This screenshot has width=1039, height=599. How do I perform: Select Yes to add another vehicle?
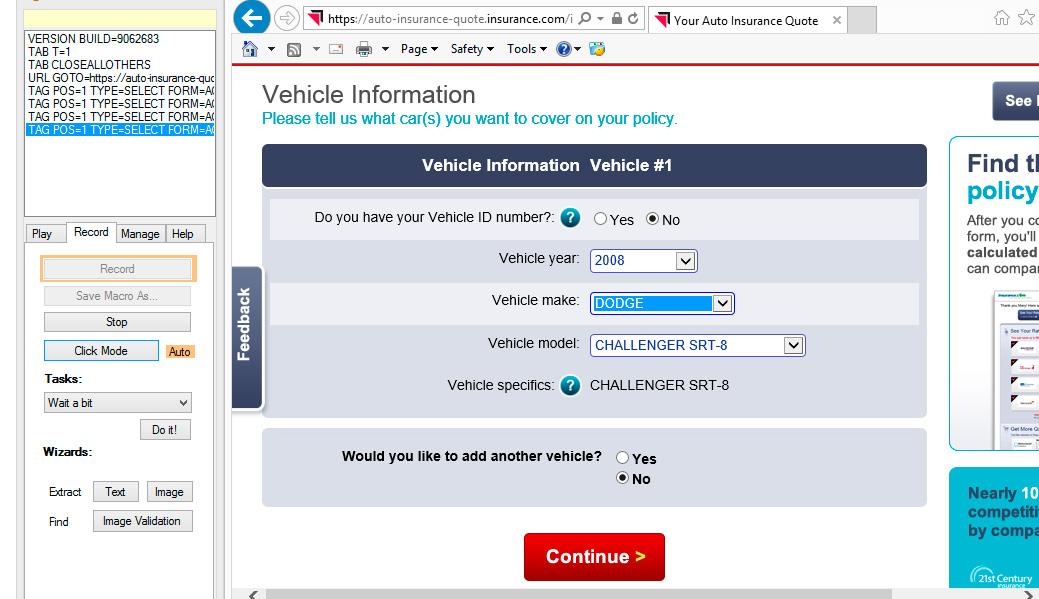[x=622, y=457]
